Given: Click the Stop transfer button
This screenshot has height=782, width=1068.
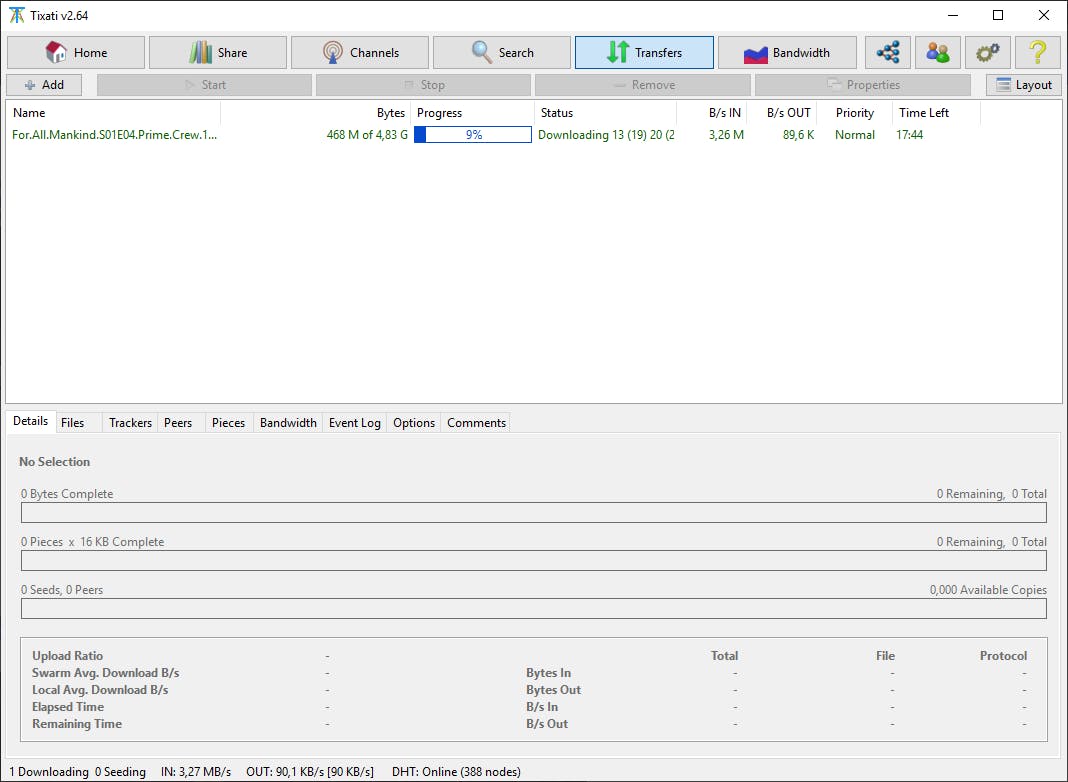Looking at the screenshot, I should point(423,85).
